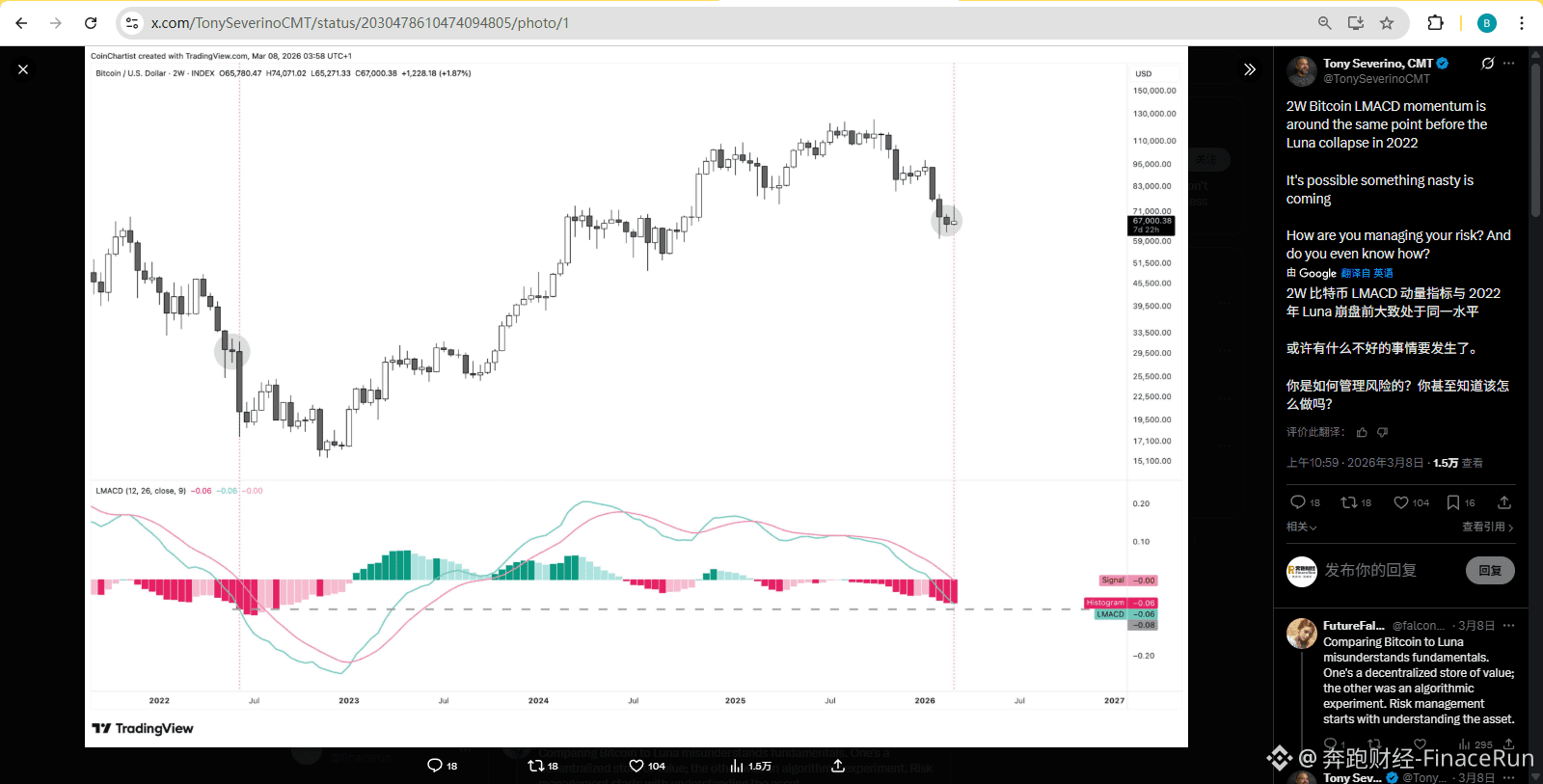This screenshot has width=1543, height=784.
Task: View analytics 1.5万 under the photo
Action: tap(750, 766)
